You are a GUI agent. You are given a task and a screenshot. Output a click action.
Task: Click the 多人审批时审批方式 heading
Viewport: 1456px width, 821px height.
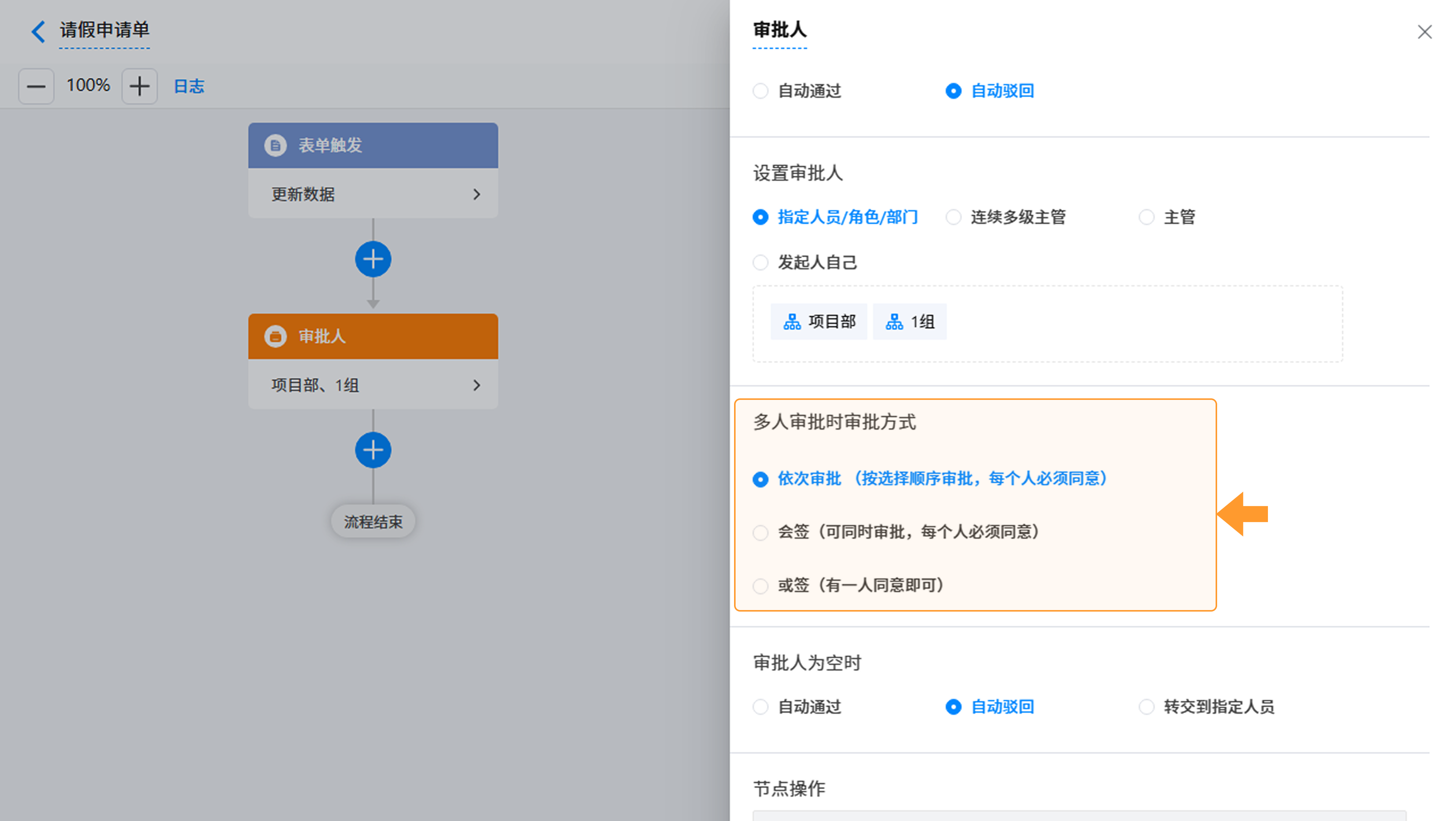click(x=834, y=422)
